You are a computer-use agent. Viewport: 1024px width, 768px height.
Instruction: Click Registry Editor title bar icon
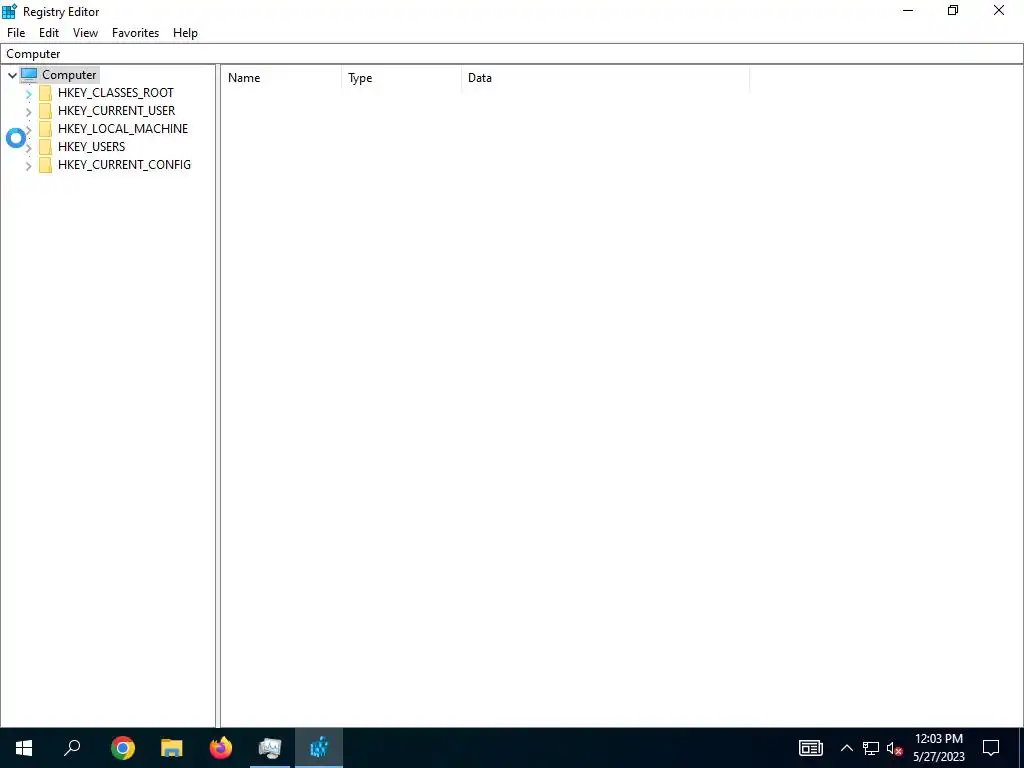(9, 11)
